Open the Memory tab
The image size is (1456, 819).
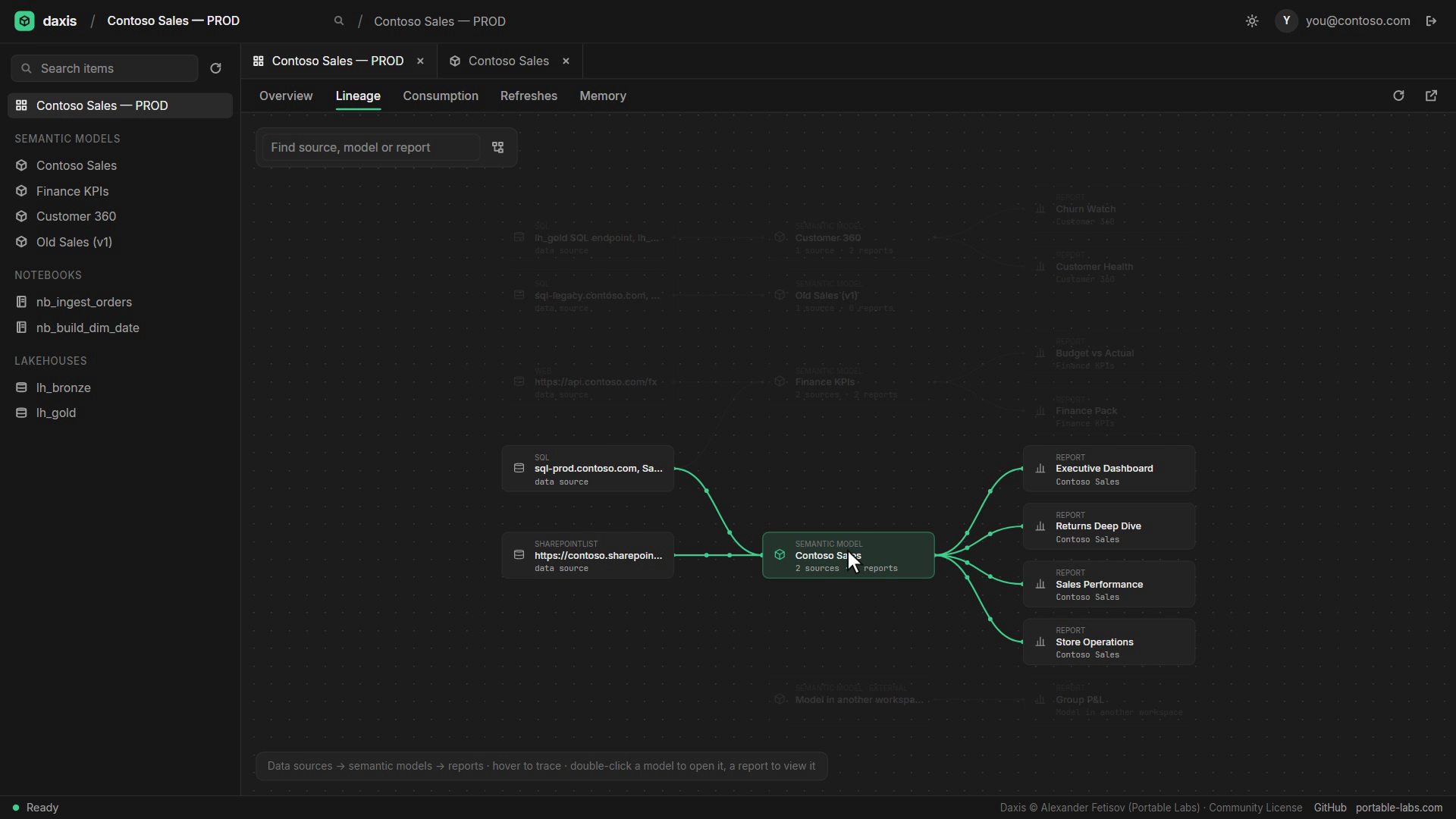(603, 96)
